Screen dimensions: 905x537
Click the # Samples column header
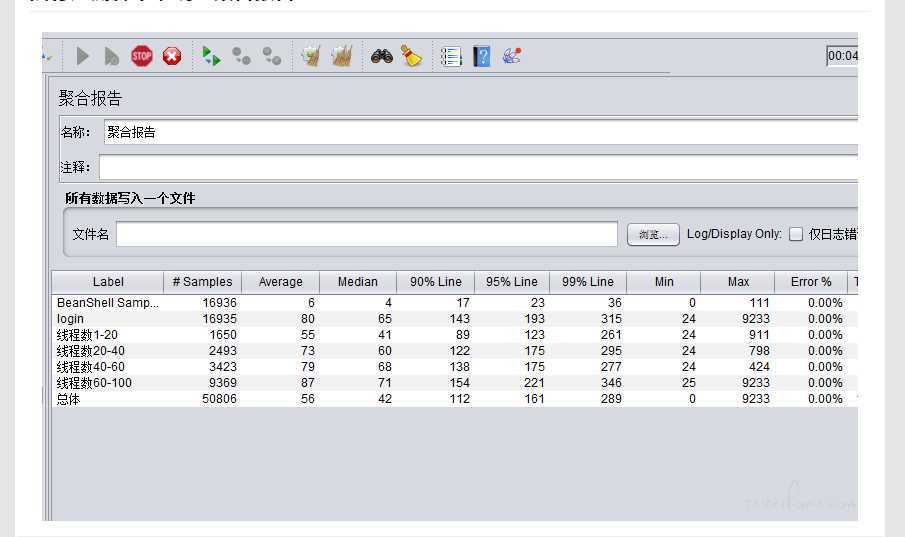point(203,282)
